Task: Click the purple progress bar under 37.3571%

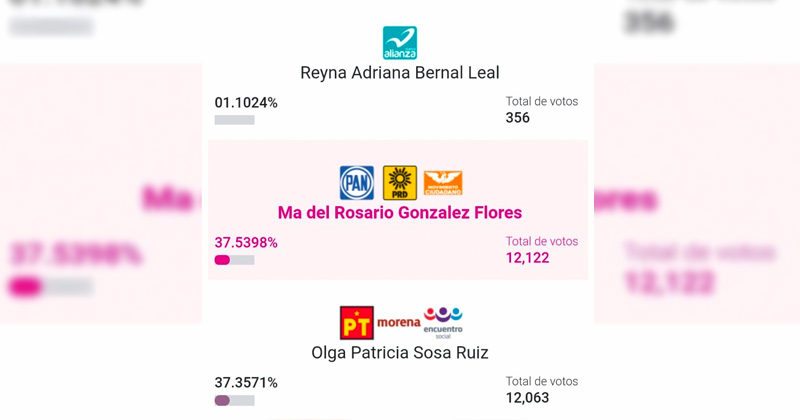Action: (x=234, y=400)
